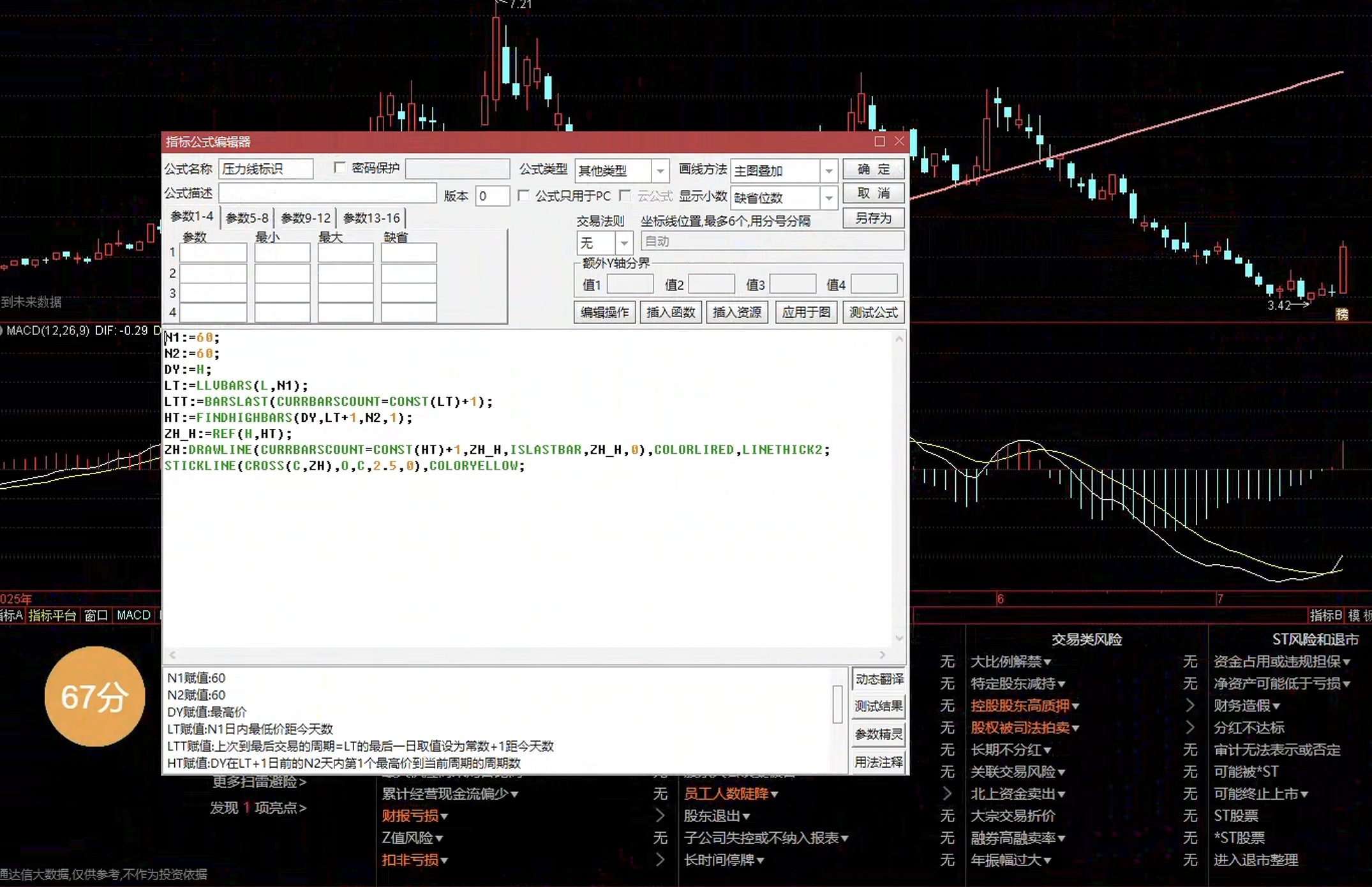The image size is (1372, 887).
Task: Maximize the 指标公式编辑器 dialog
Action: [879, 141]
